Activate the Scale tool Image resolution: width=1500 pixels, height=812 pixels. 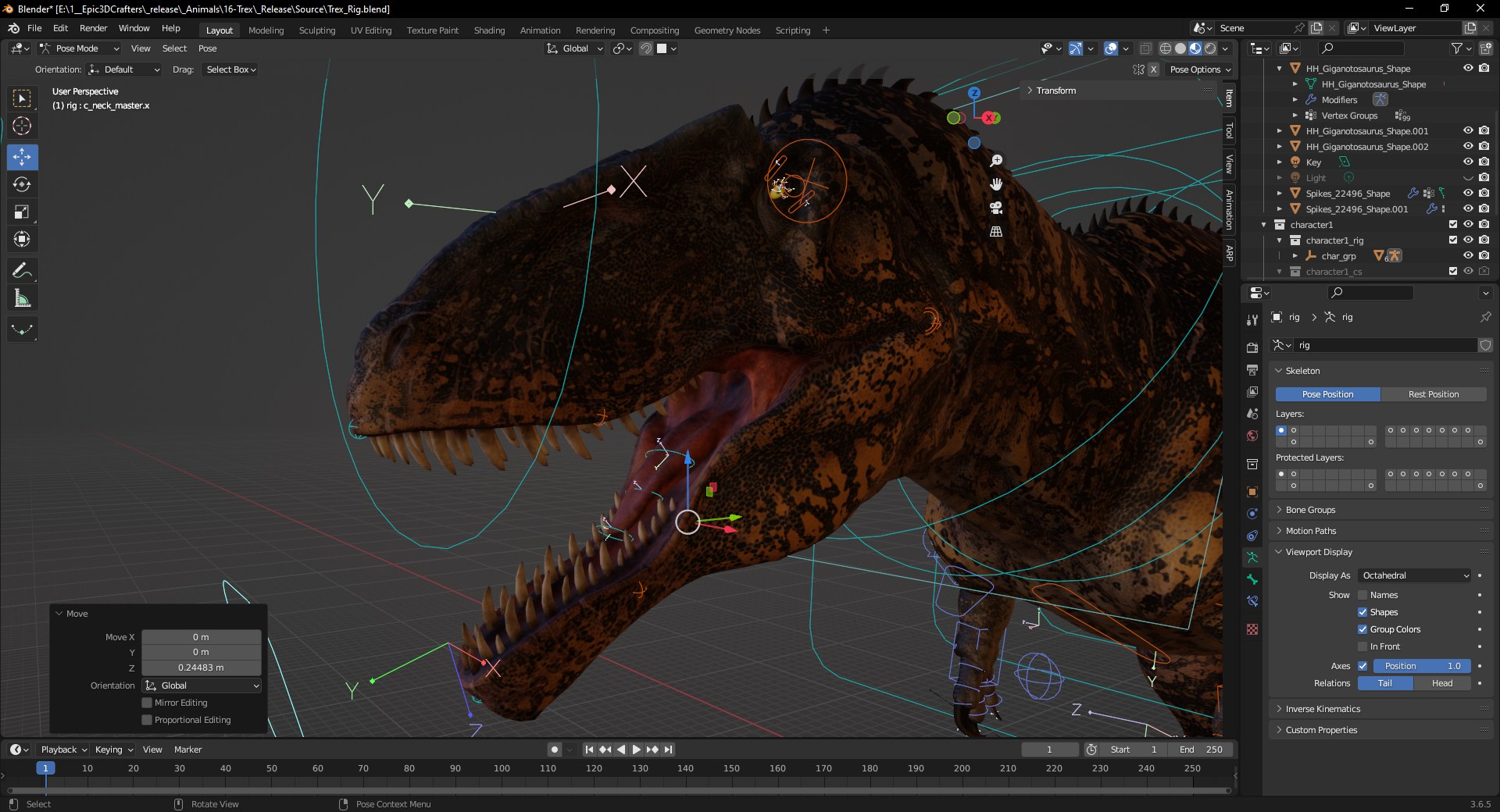(x=22, y=212)
